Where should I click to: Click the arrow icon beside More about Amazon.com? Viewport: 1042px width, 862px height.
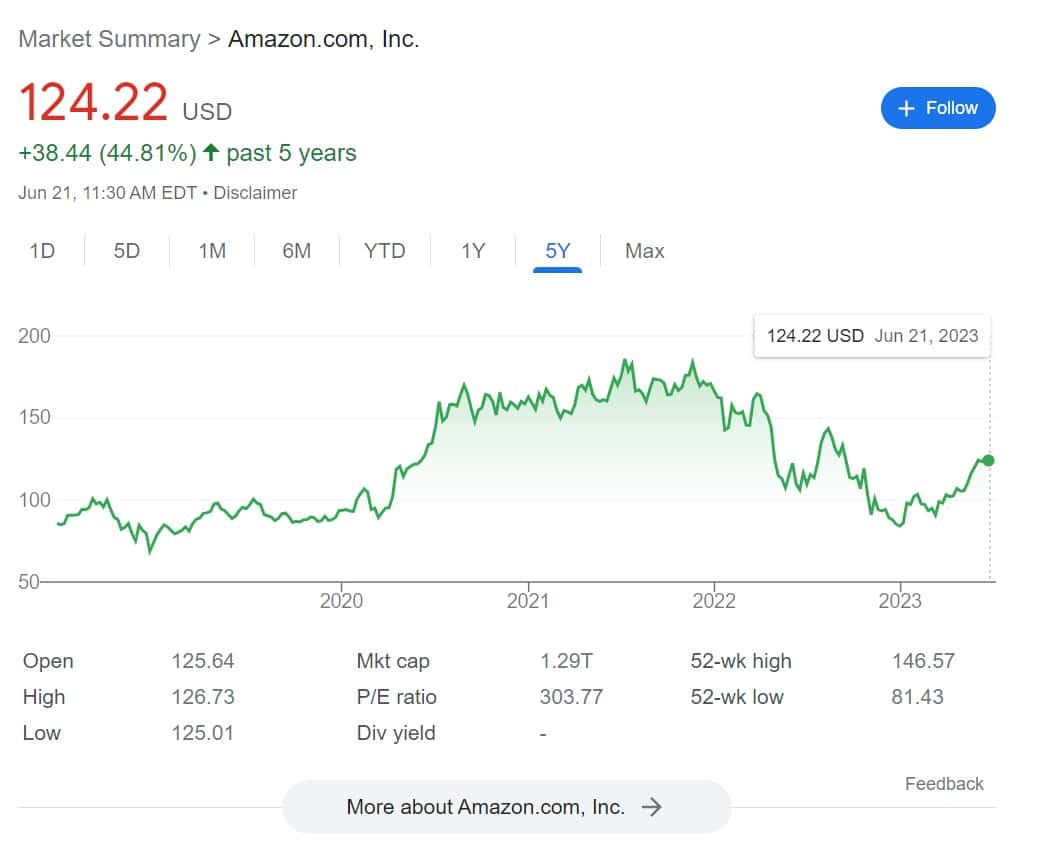click(652, 807)
